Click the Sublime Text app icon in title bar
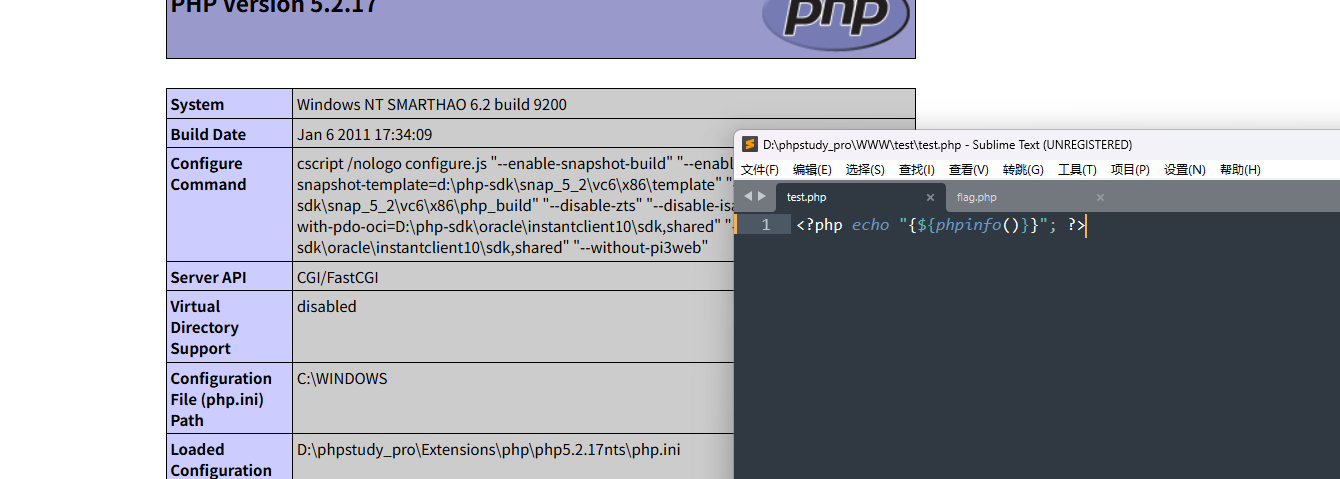The width and height of the screenshot is (1340, 479). pyautogui.click(x=750, y=145)
